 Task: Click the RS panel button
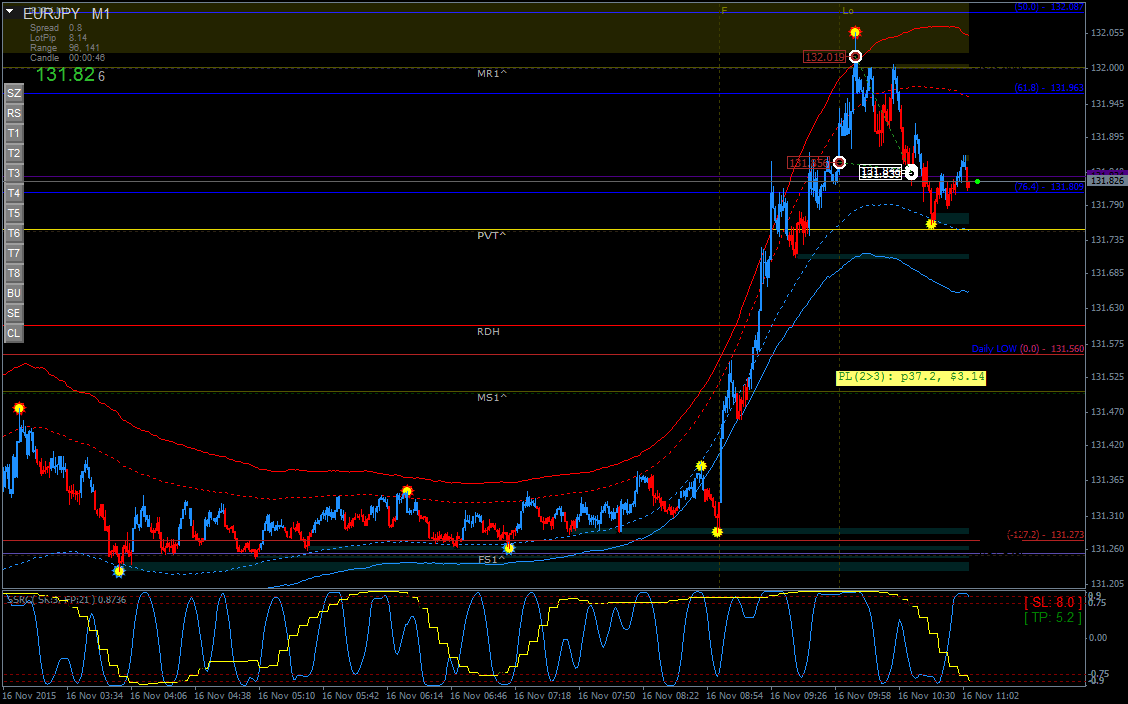pos(14,114)
